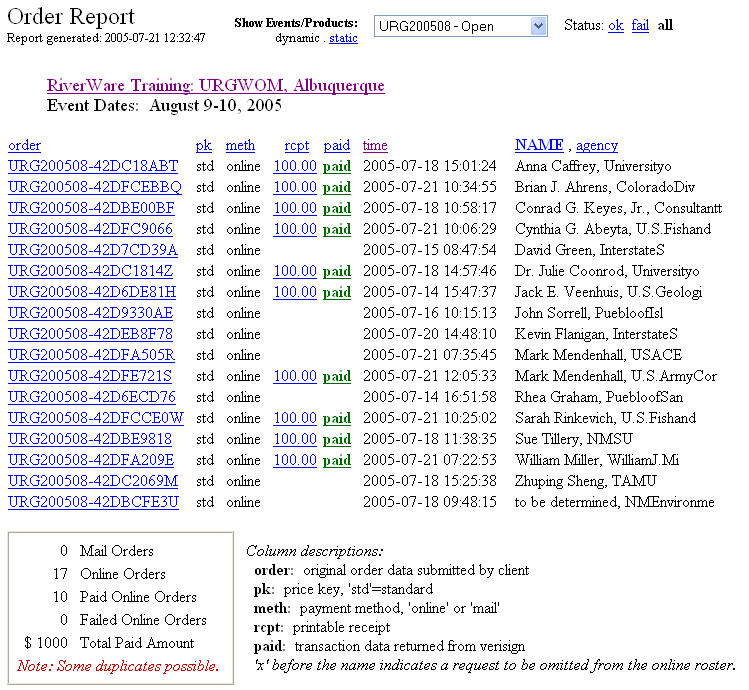Open order URG200508-42D6DE81H
The height and width of the screenshot is (690, 749).
click(92, 292)
